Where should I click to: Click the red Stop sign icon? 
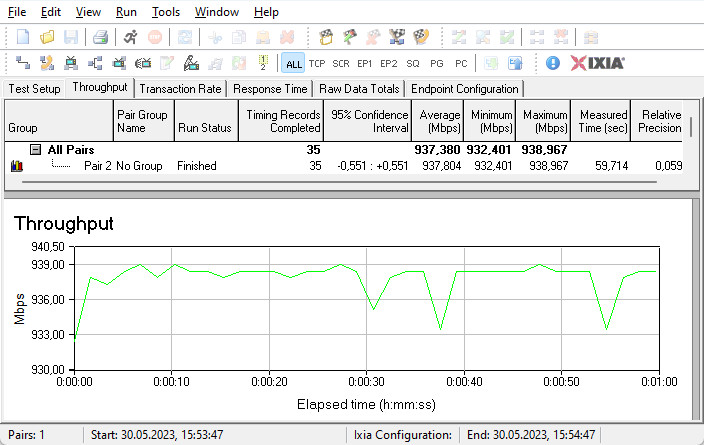tap(155, 37)
